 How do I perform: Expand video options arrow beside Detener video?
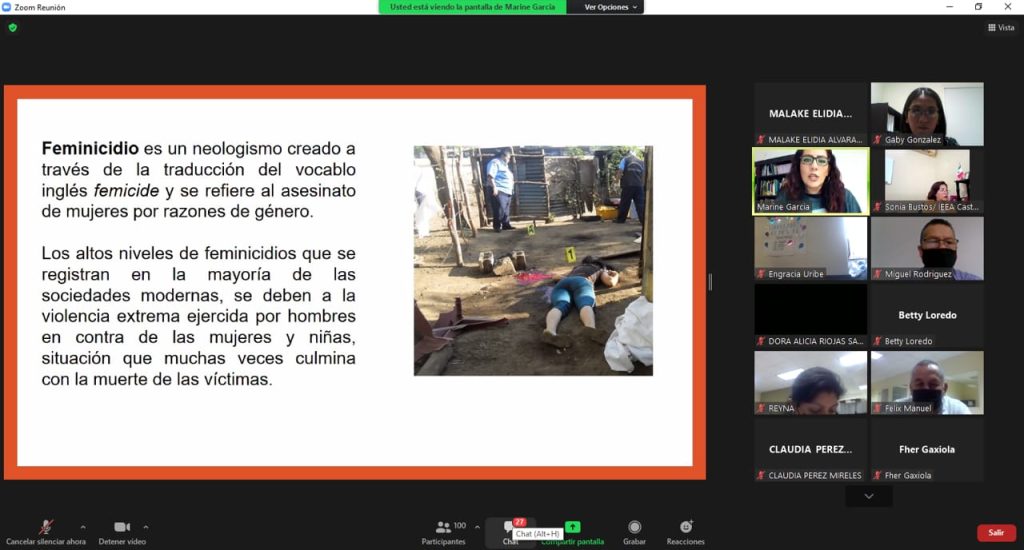146,527
